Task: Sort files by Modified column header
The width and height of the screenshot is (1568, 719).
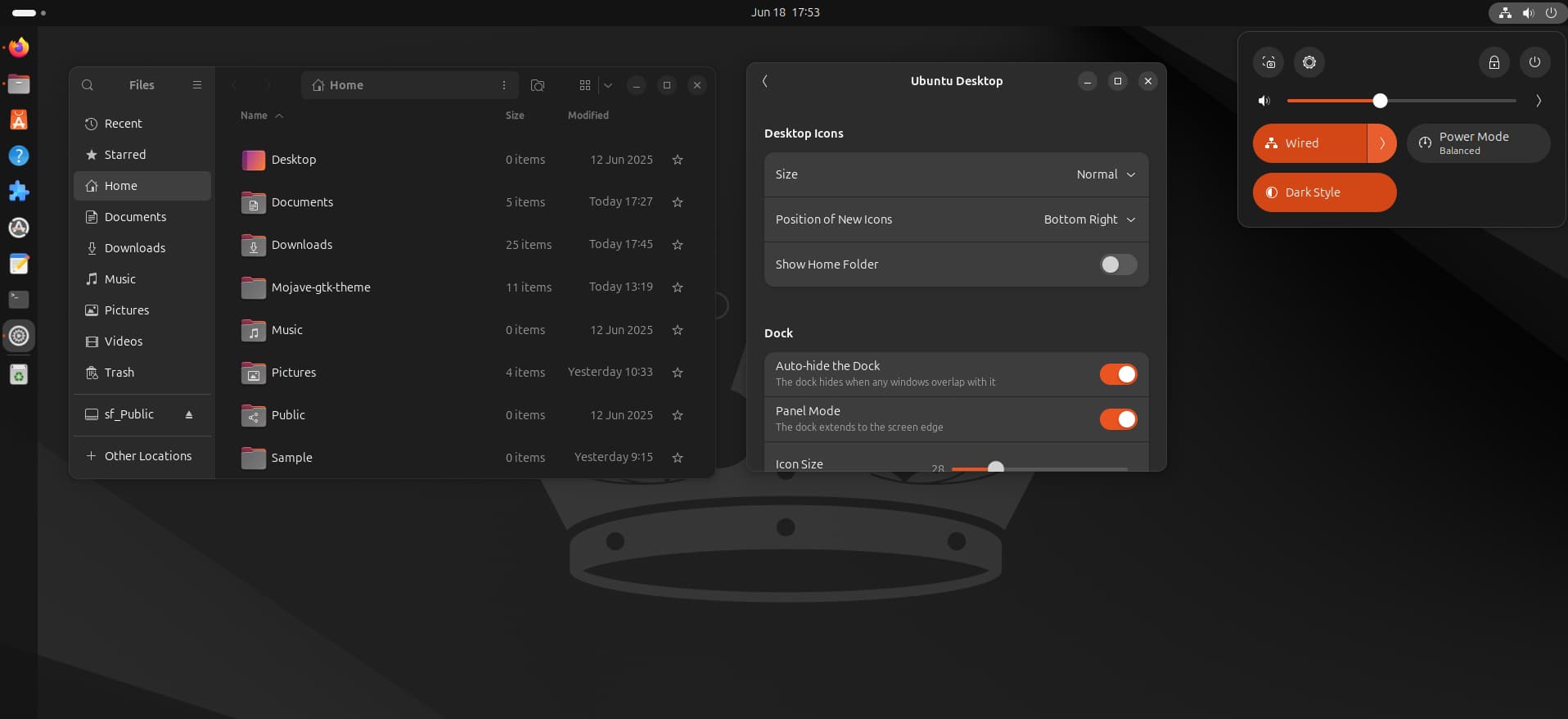Action: point(588,115)
